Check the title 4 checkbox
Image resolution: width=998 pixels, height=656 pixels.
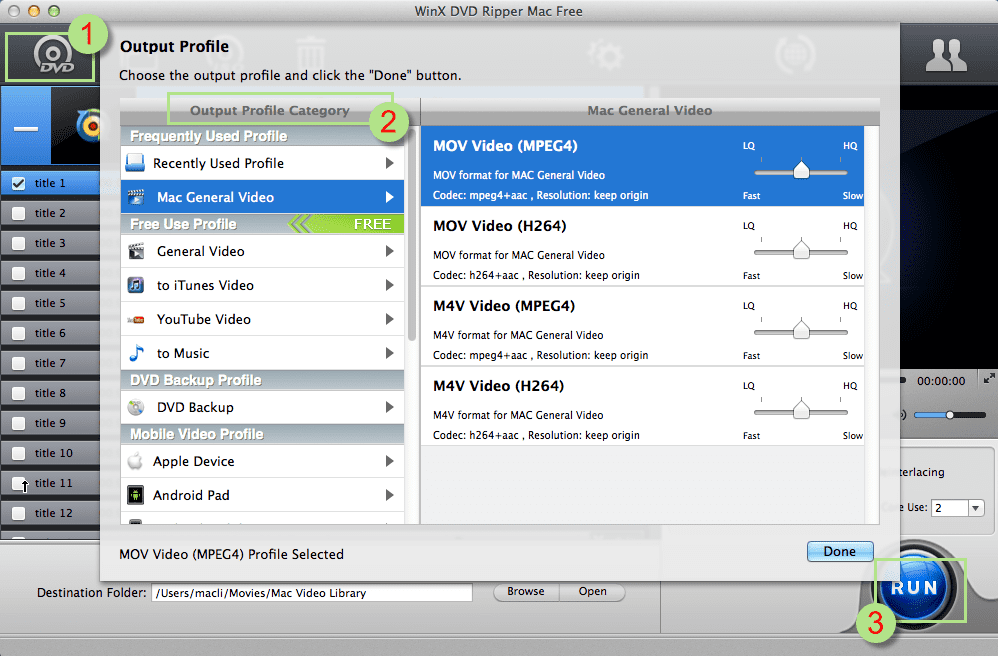tap(18, 273)
